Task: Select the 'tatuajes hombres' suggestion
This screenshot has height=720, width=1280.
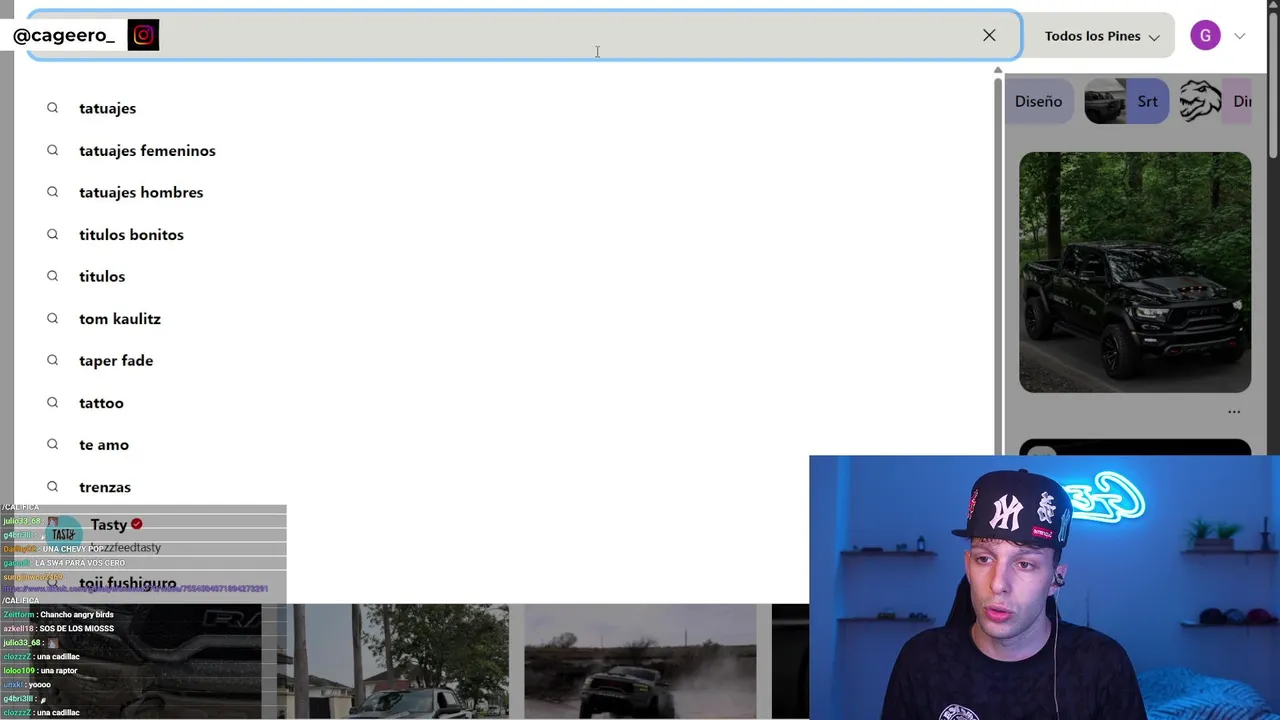Action: [141, 192]
